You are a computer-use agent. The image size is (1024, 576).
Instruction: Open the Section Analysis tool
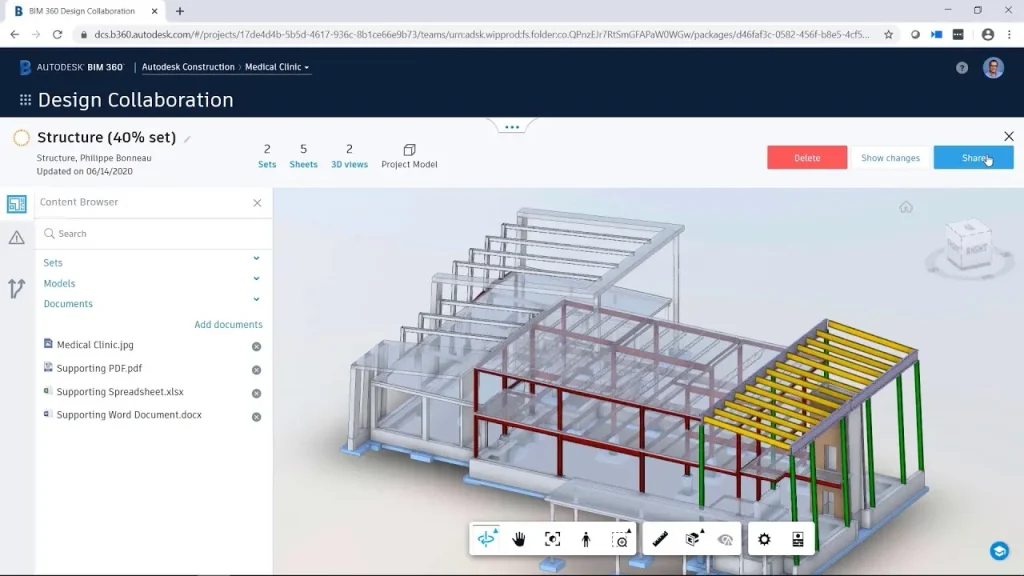693,539
